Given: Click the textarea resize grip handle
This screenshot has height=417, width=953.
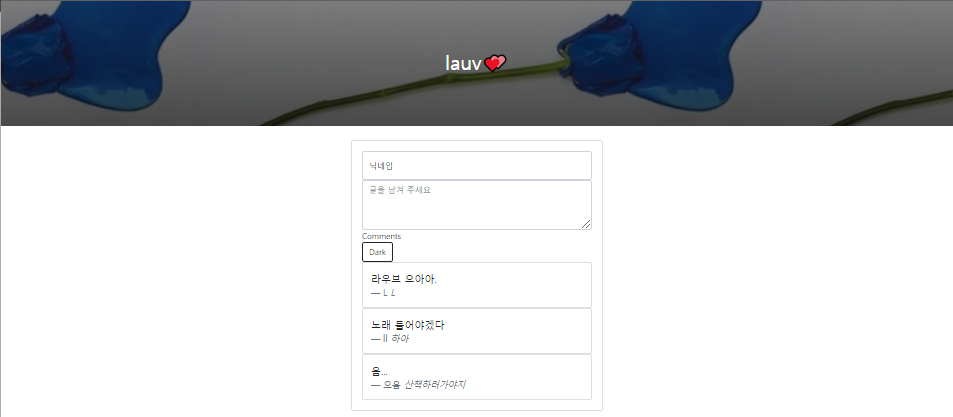Looking at the screenshot, I should (x=586, y=224).
